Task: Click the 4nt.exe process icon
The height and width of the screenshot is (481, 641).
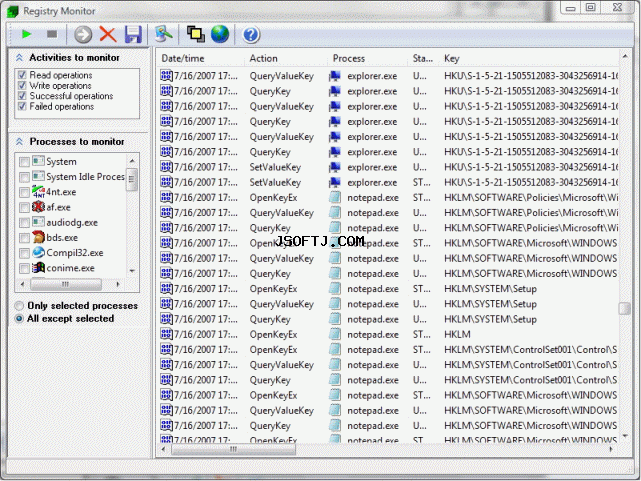Action: click(38, 192)
